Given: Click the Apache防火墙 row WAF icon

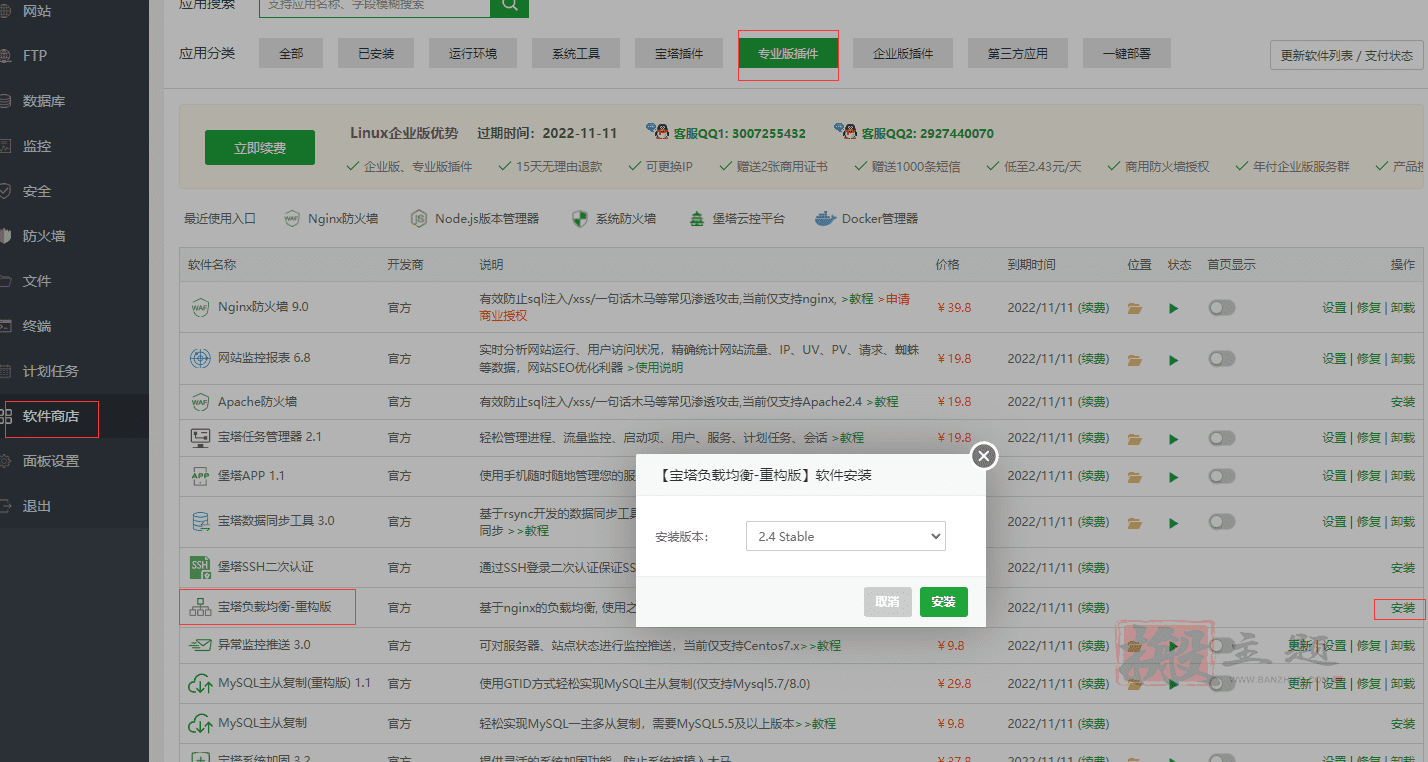Looking at the screenshot, I should click(199, 402).
